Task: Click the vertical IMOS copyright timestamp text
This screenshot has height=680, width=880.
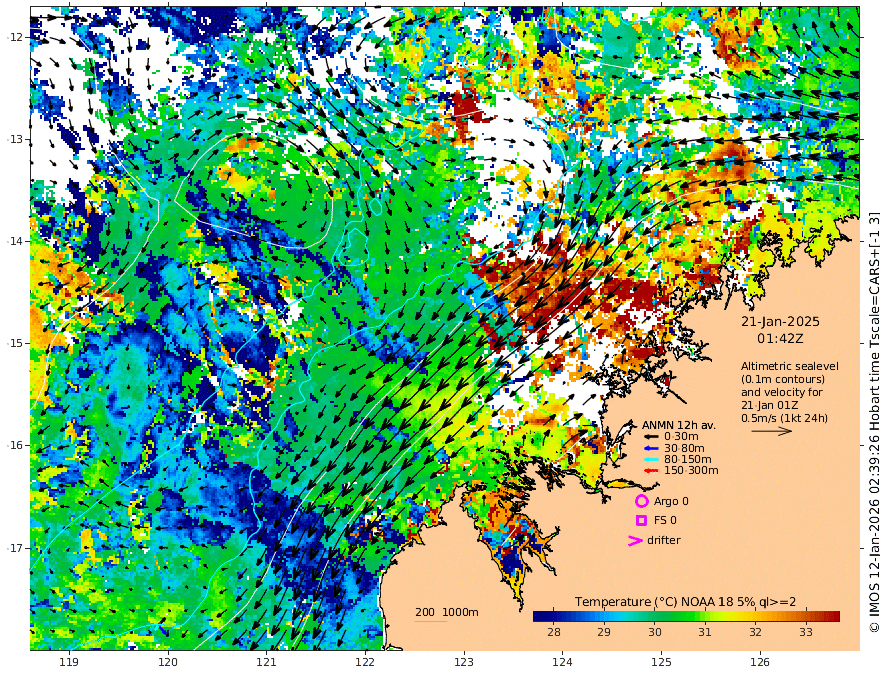Action: click(x=873, y=421)
